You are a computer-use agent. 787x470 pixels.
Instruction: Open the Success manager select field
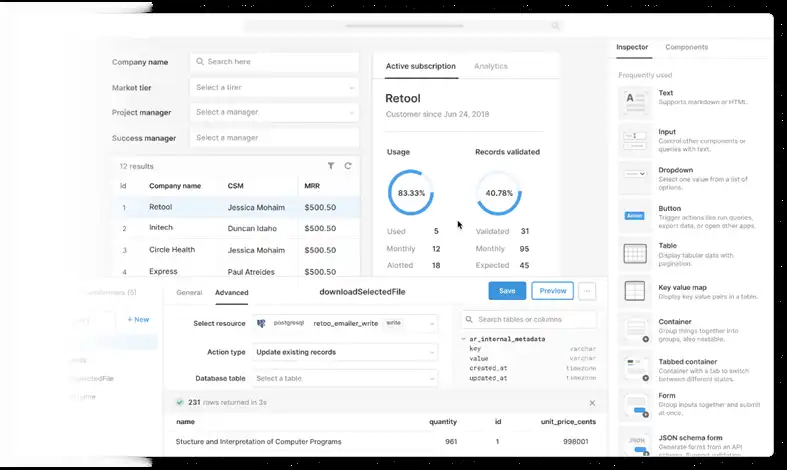click(x=275, y=138)
